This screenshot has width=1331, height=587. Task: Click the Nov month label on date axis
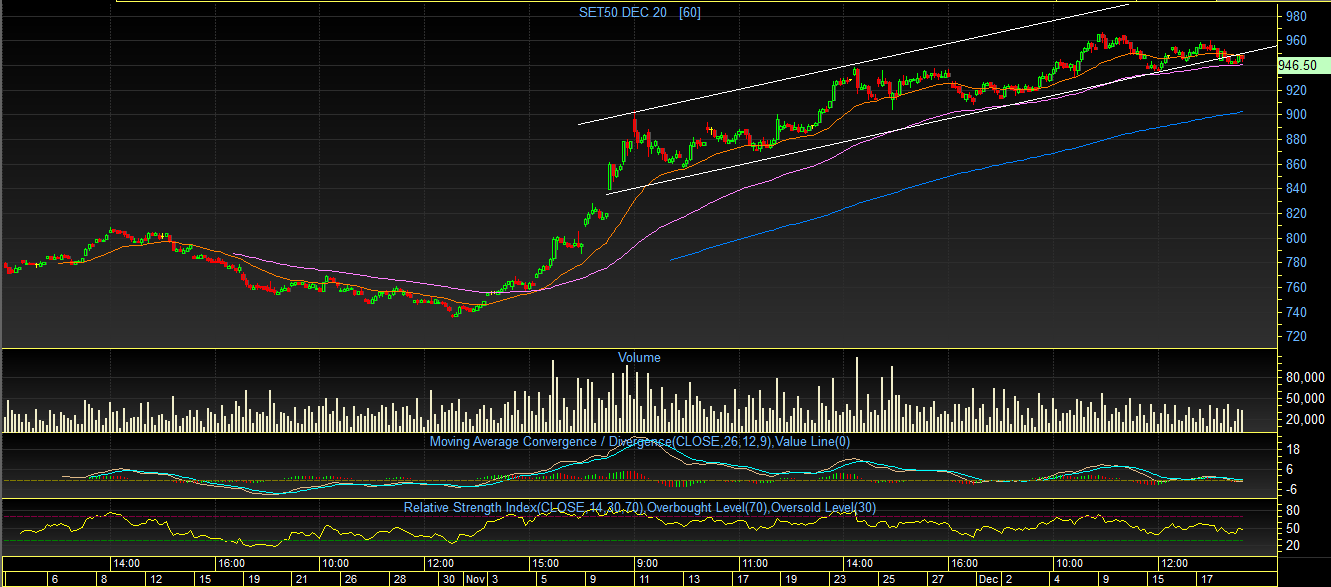[475, 579]
